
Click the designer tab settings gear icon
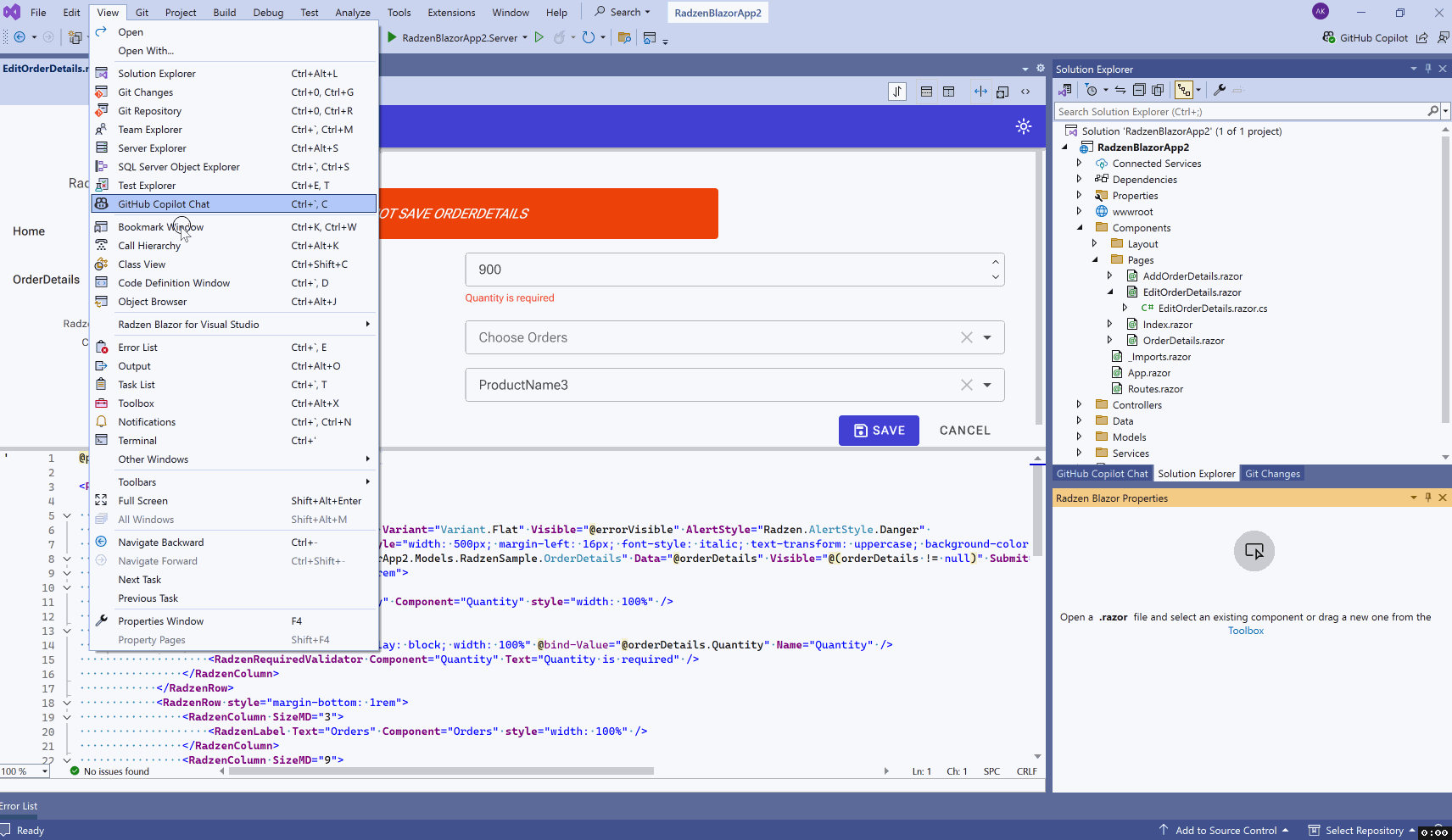tap(1041, 69)
